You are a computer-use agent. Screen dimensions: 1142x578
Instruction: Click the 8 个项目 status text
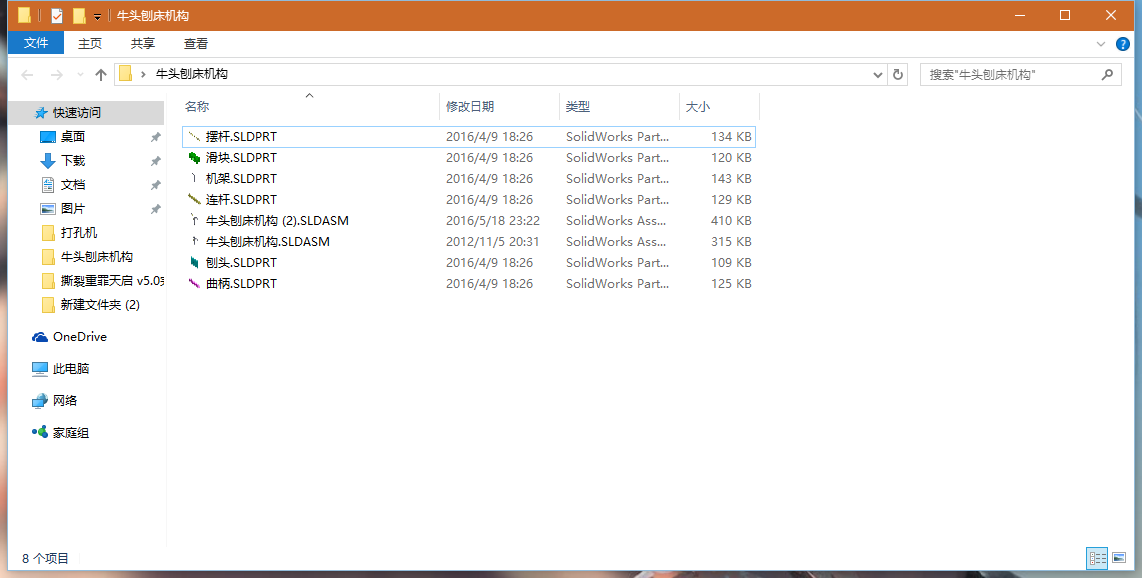pos(45,559)
